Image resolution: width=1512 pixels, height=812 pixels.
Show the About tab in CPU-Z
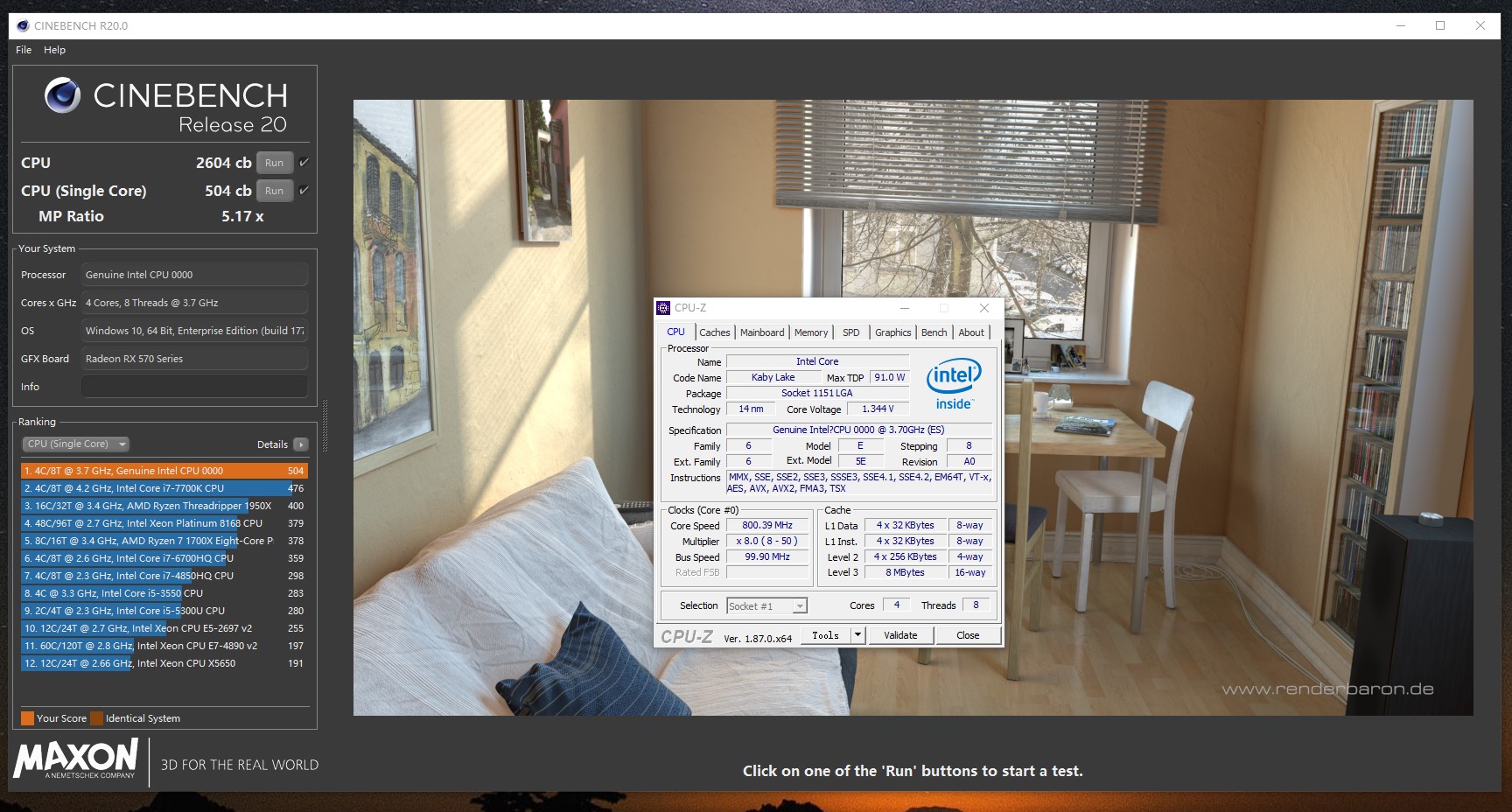coord(971,332)
